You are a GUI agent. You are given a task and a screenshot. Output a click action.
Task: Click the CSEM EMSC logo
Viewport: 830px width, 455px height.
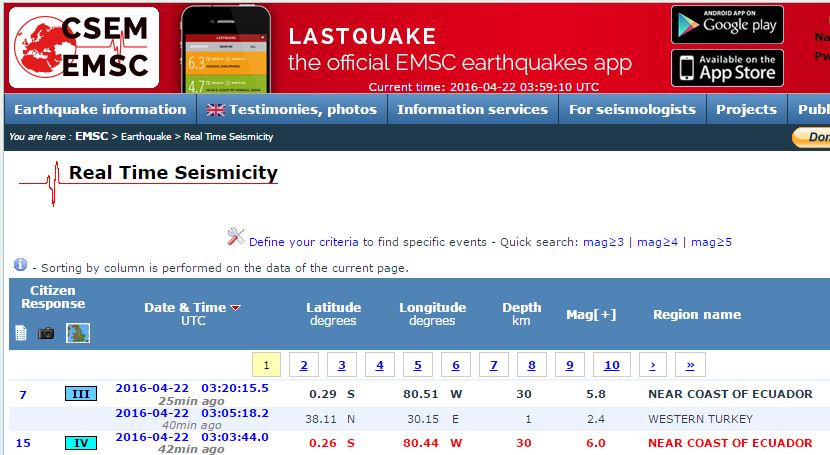[x=84, y=47]
